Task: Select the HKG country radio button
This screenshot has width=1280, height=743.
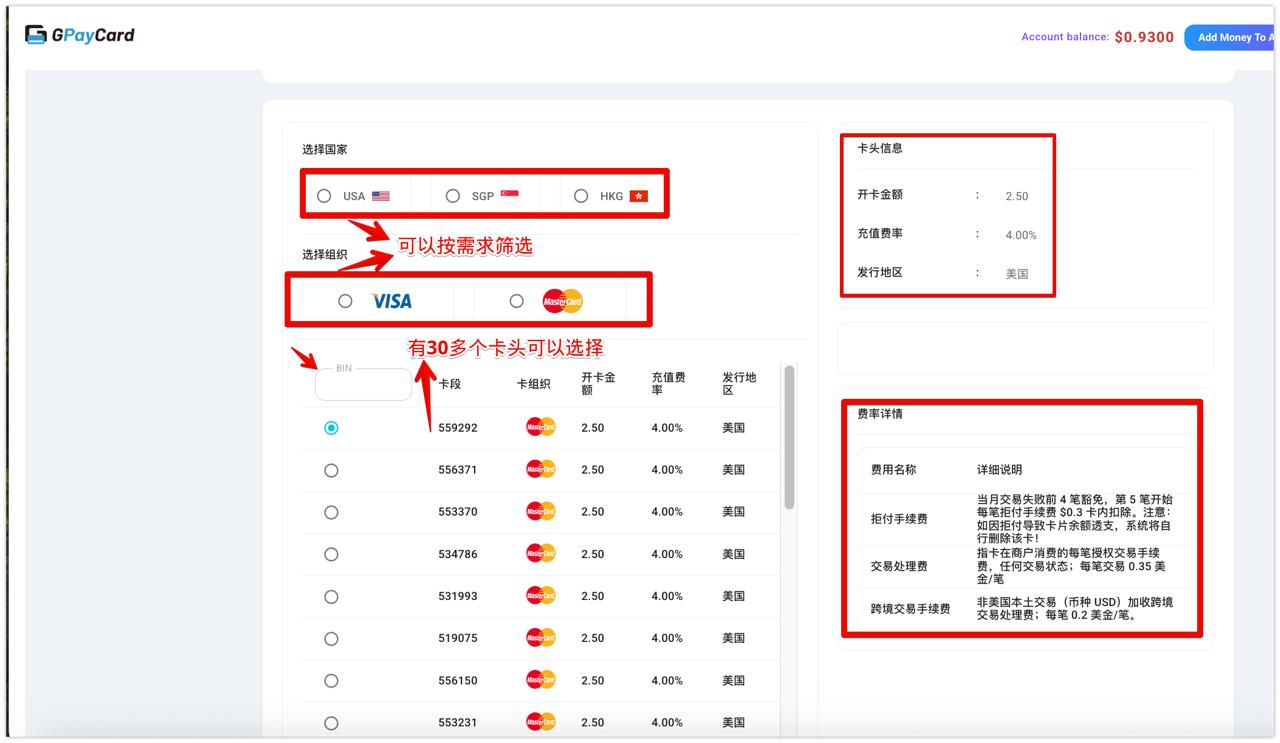Action: (581, 196)
